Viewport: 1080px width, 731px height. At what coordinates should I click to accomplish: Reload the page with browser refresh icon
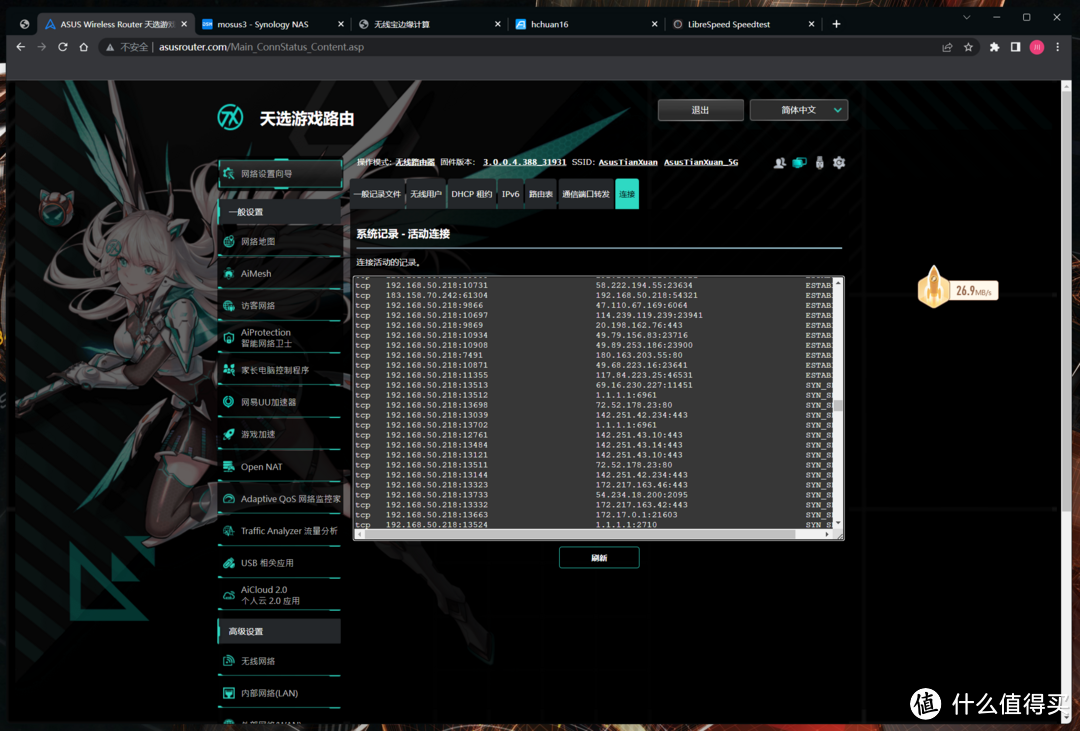coord(63,47)
